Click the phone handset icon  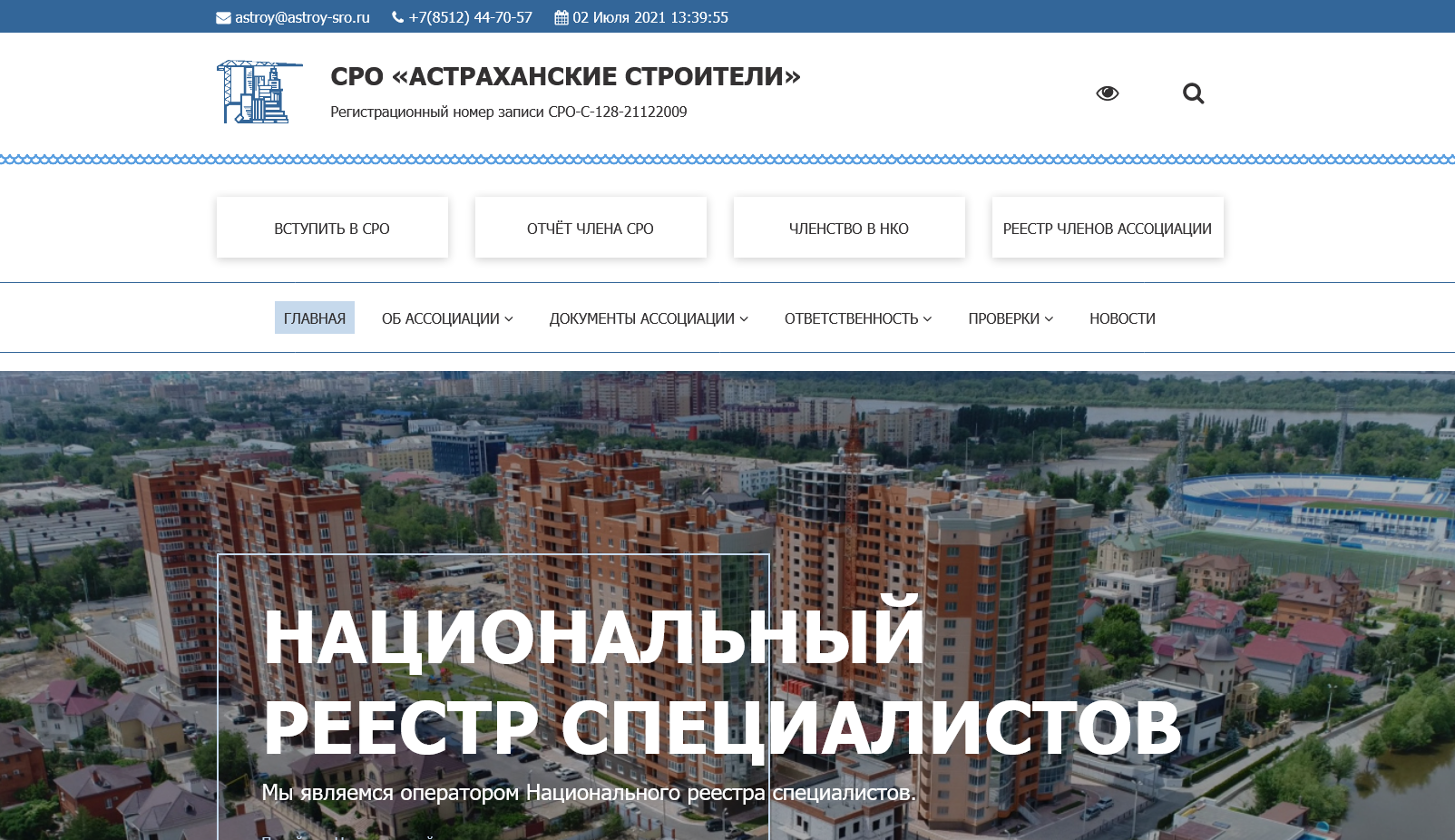(397, 17)
